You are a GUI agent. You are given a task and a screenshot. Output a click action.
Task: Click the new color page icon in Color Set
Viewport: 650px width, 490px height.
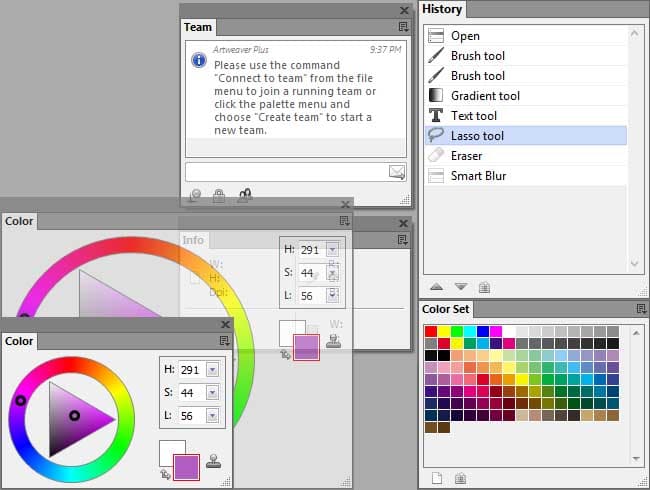pos(436,478)
